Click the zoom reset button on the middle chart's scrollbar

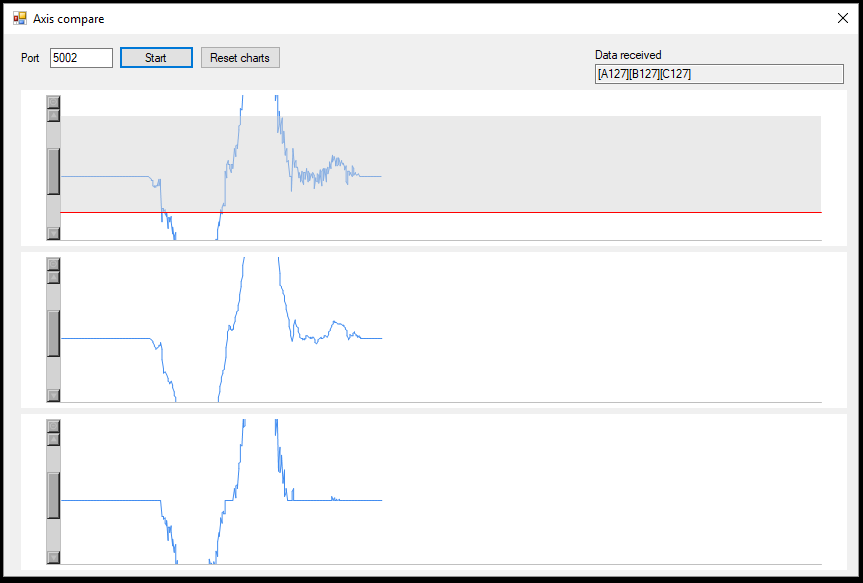(53, 264)
